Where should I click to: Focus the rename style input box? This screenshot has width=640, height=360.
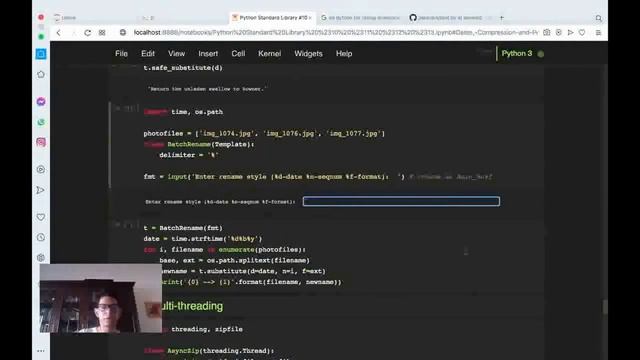point(401,201)
